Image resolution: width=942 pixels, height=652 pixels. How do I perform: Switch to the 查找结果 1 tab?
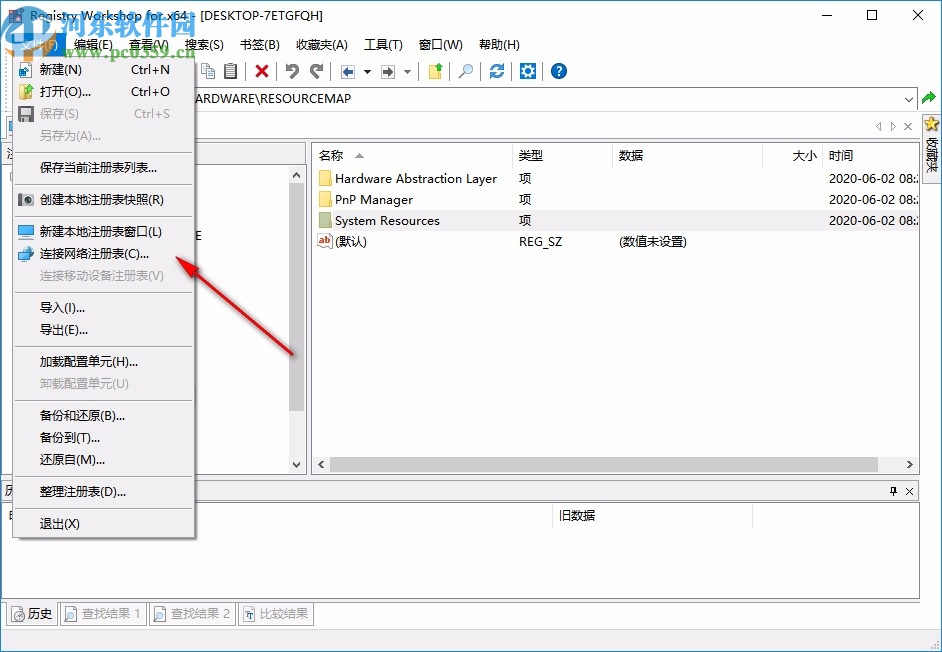tap(102, 614)
